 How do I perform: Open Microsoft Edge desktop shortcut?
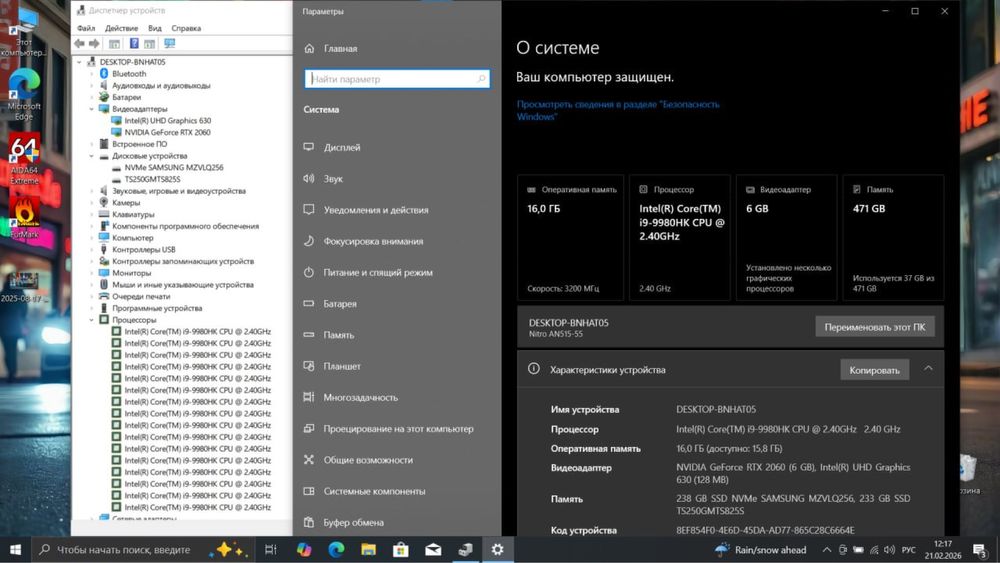24,96
